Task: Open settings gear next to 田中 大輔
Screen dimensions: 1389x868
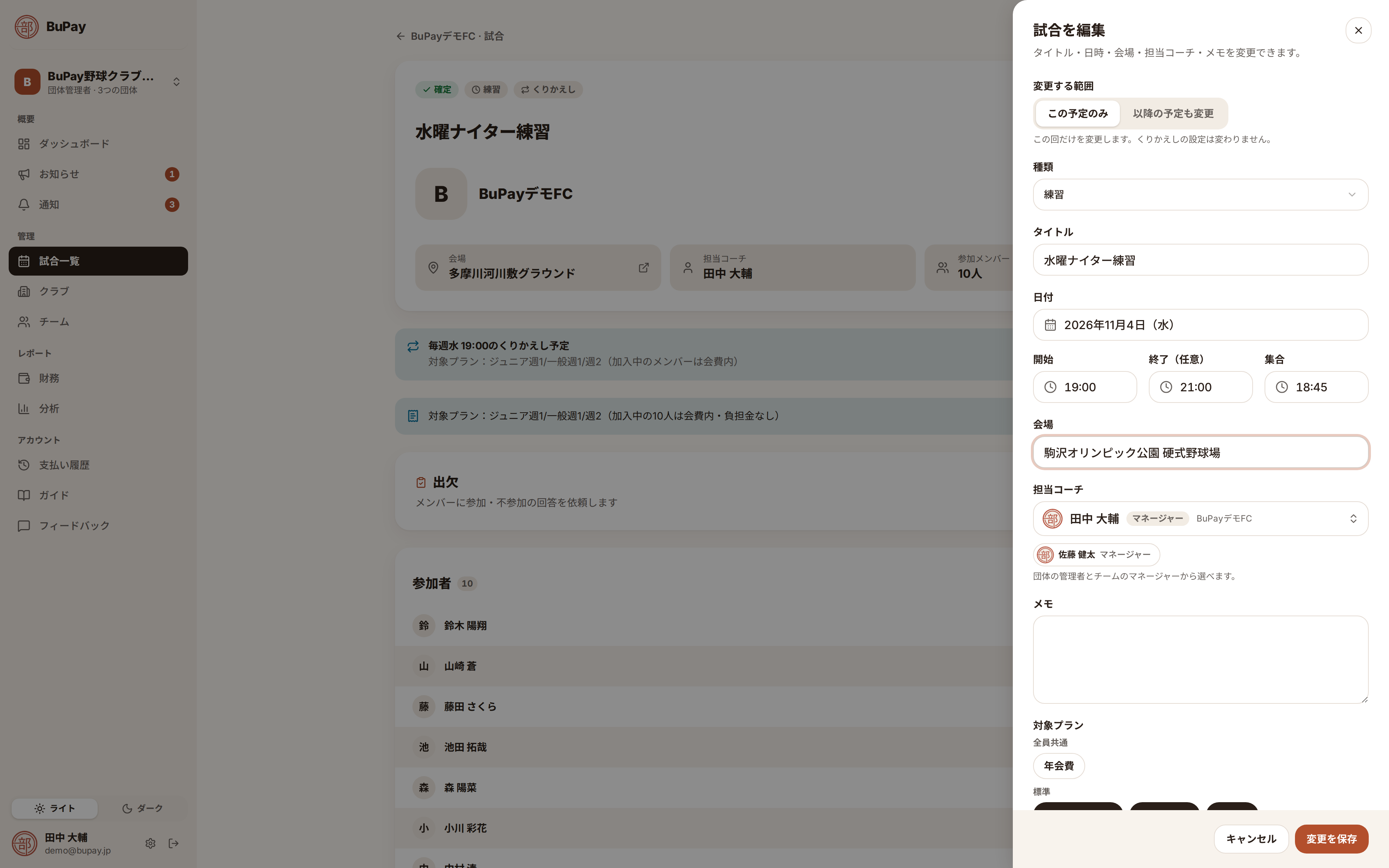Action: [150, 843]
